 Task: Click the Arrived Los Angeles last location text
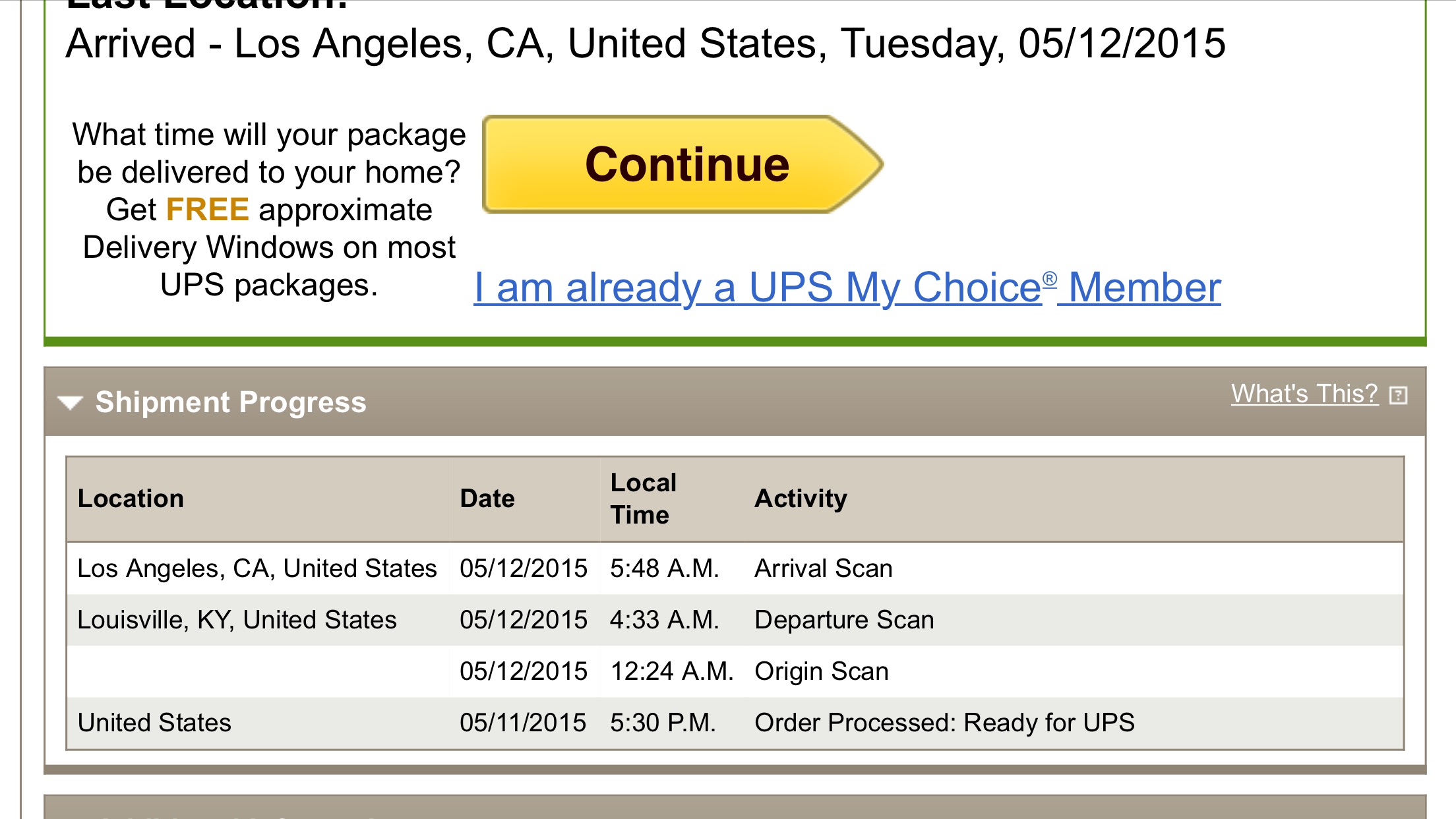(x=646, y=44)
